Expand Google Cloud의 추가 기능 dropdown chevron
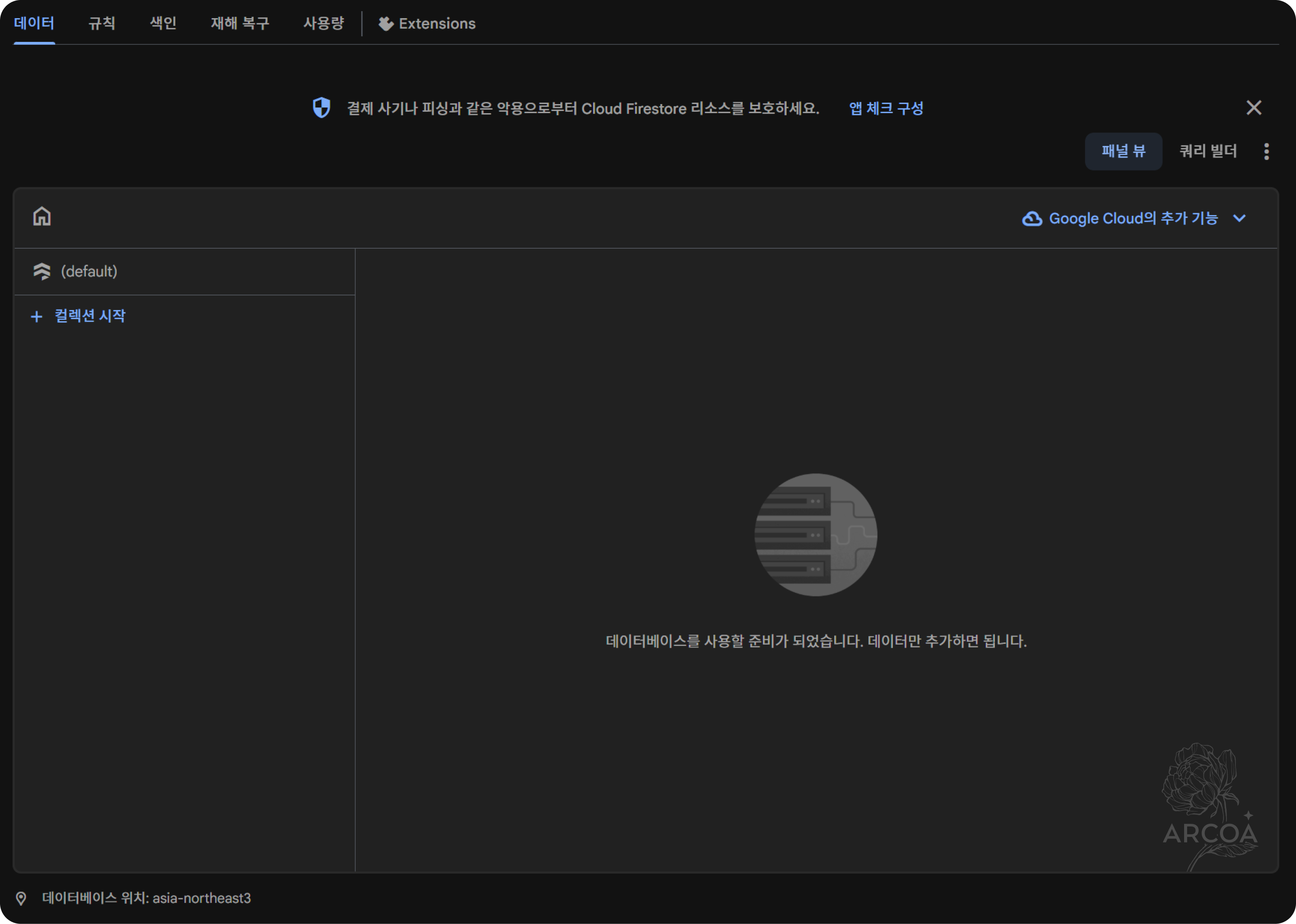This screenshot has height=924, width=1296. coord(1240,218)
